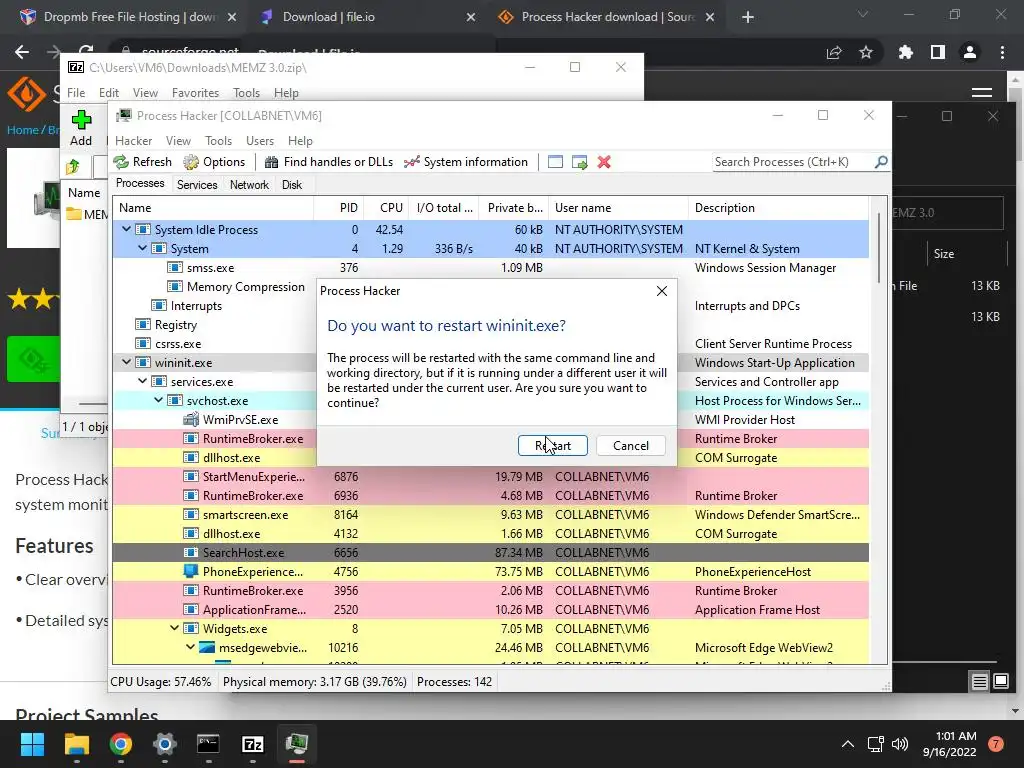Select the smss.exe process row
Screen dimensions: 1024x768
pos(490,268)
